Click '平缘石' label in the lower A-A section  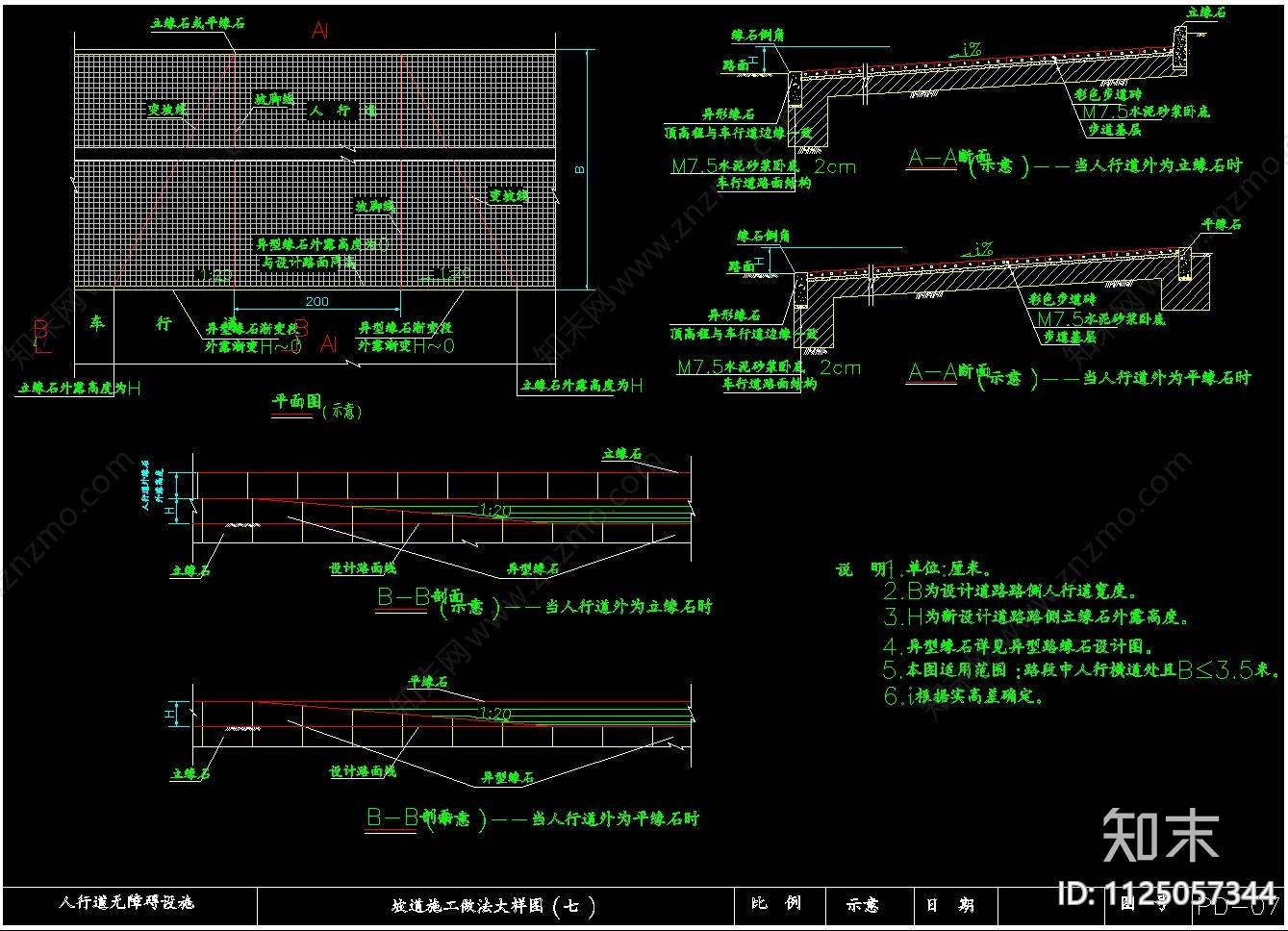pyautogui.click(x=1221, y=224)
